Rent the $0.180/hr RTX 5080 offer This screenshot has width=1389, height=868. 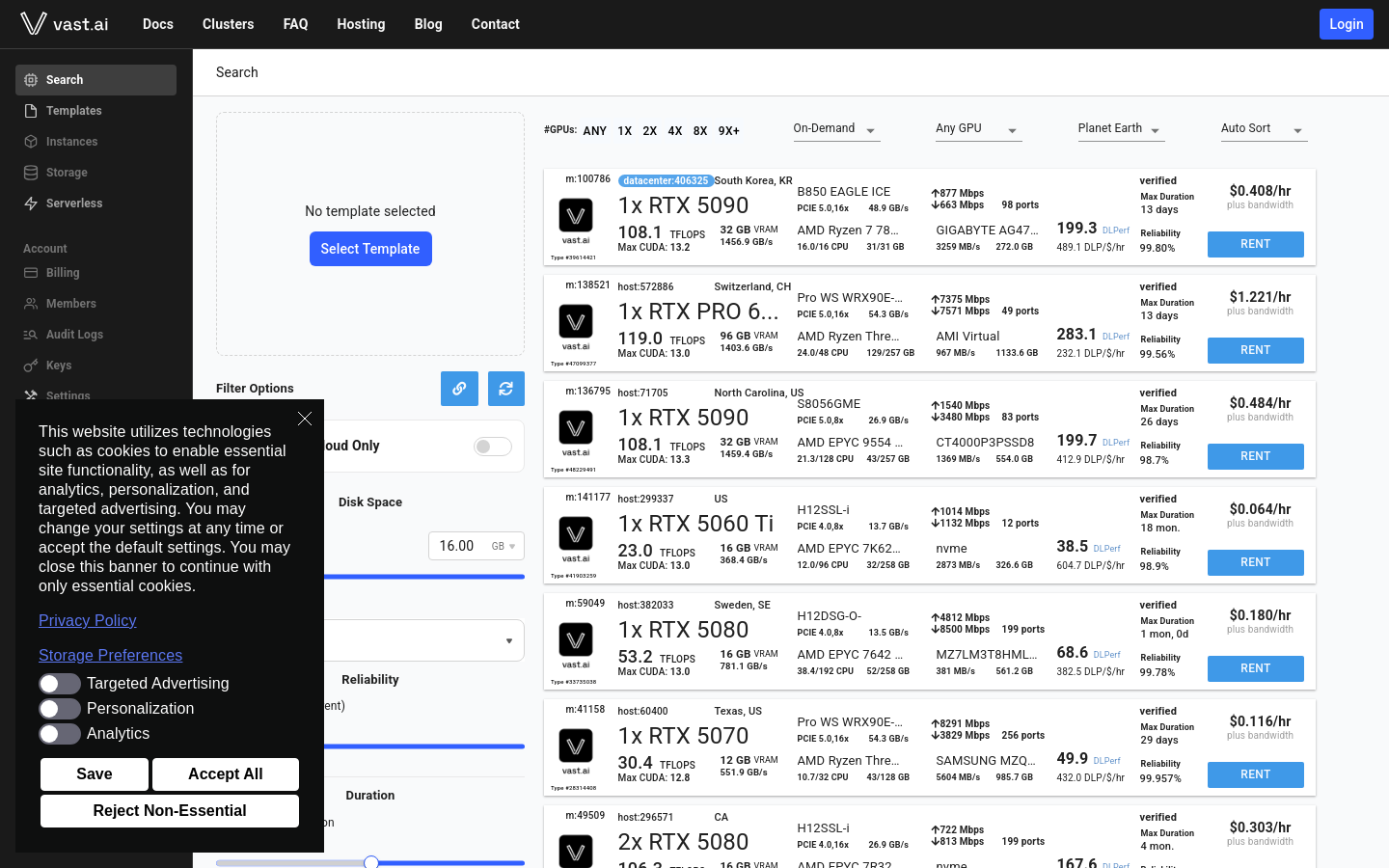point(1256,668)
